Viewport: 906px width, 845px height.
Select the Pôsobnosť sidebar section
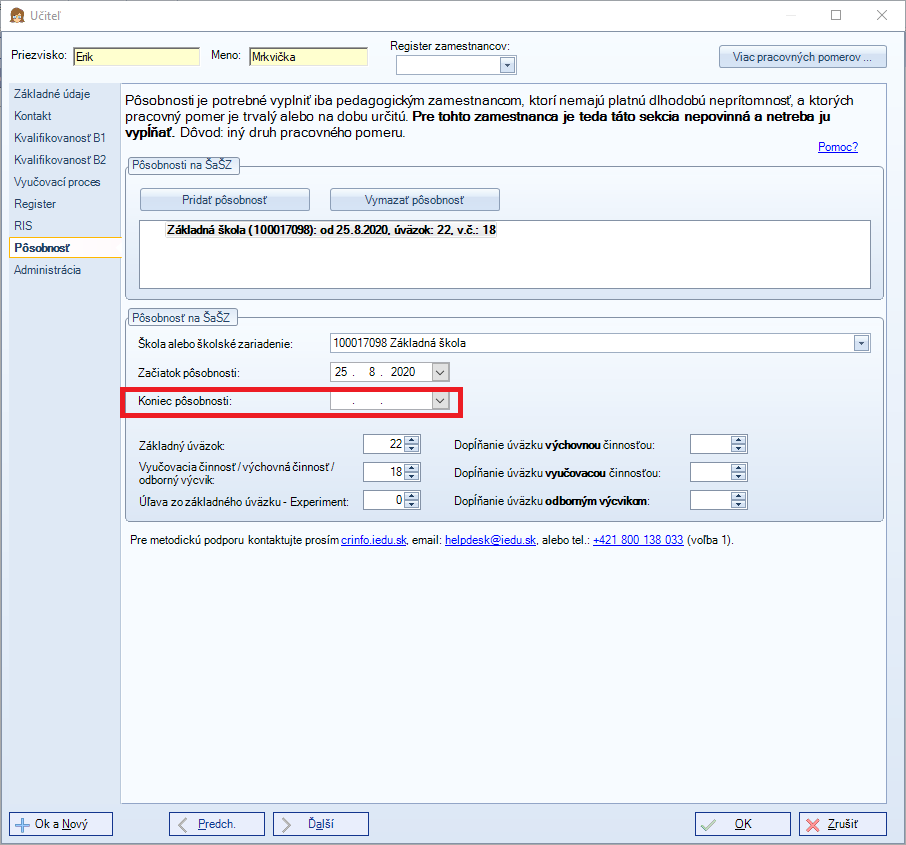(65, 247)
